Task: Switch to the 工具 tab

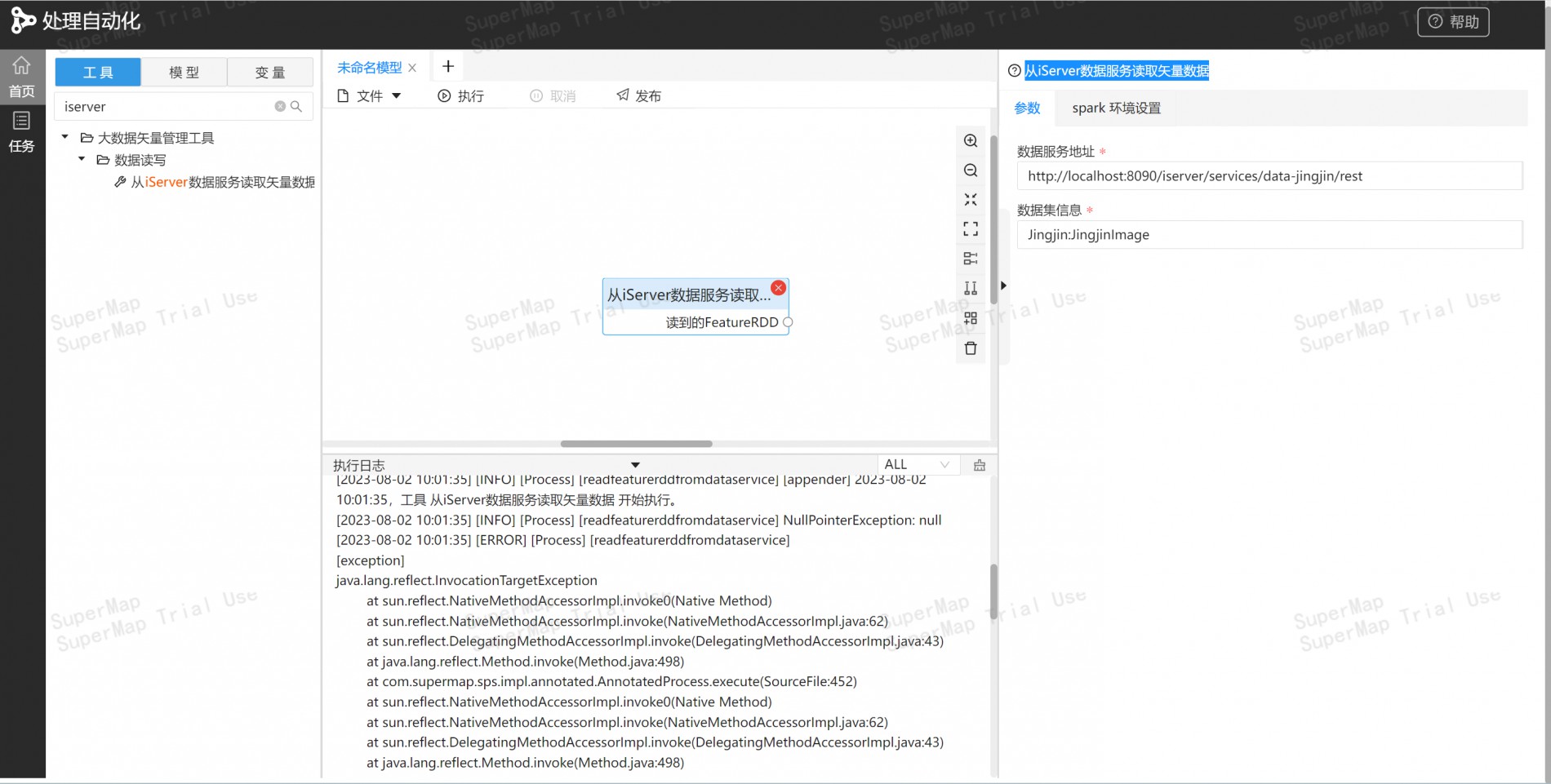Action: coord(98,72)
